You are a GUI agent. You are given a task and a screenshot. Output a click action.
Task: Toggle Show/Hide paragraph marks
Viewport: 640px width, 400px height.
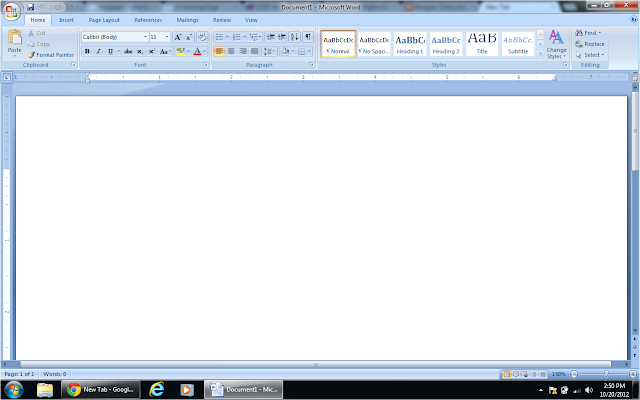[308, 37]
